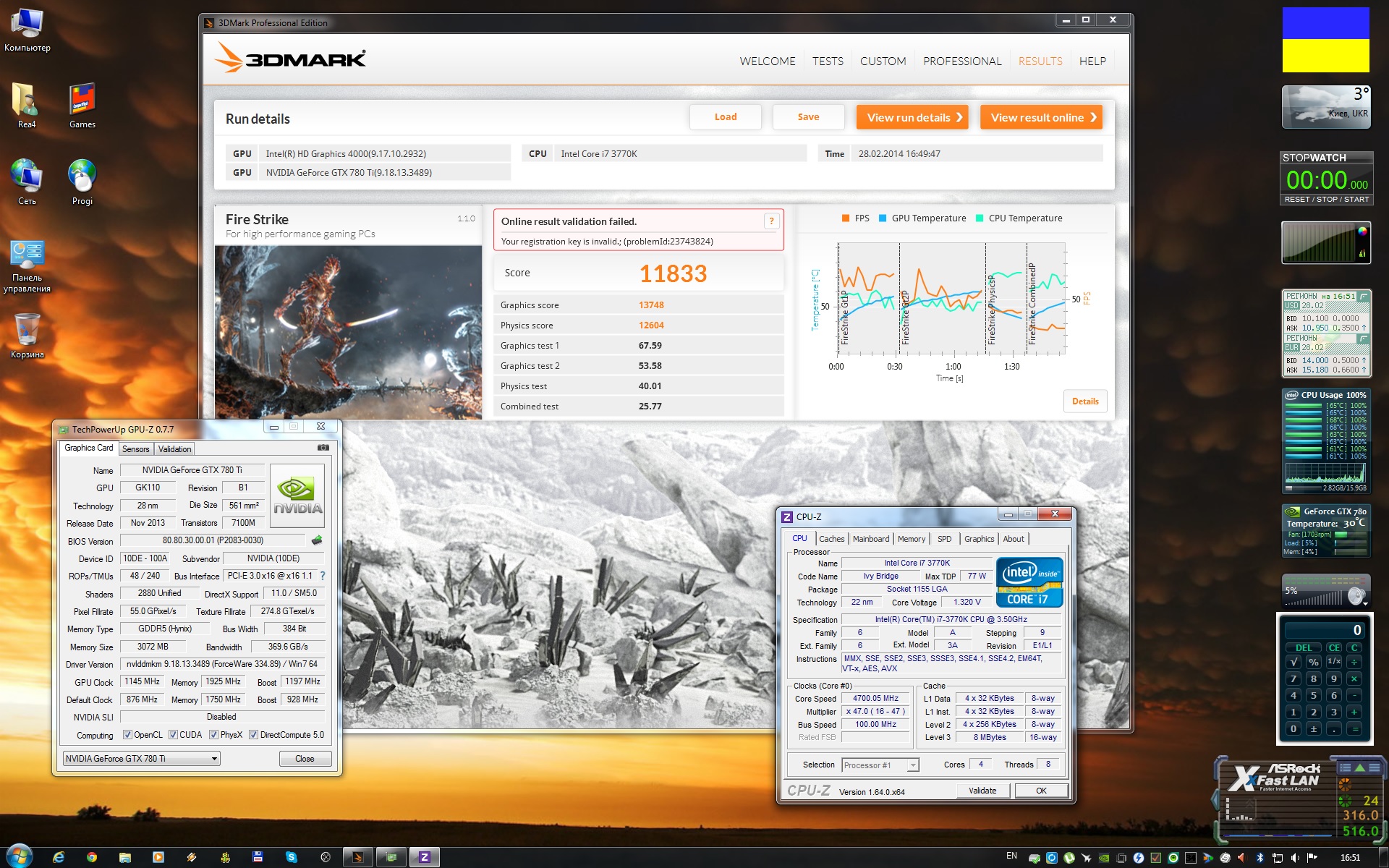The image size is (1389, 868).
Task: Expand the NVIDIA GeForce GTX 780 Ti dropdown
Action: (x=142, y=759)
